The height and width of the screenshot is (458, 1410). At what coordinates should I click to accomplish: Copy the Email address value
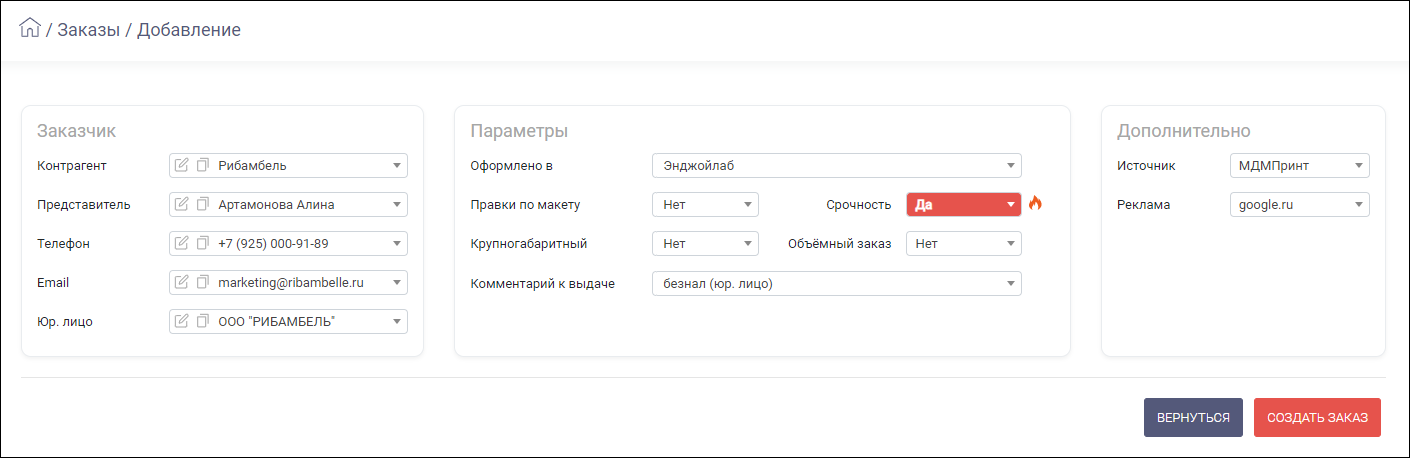[203, 282]
